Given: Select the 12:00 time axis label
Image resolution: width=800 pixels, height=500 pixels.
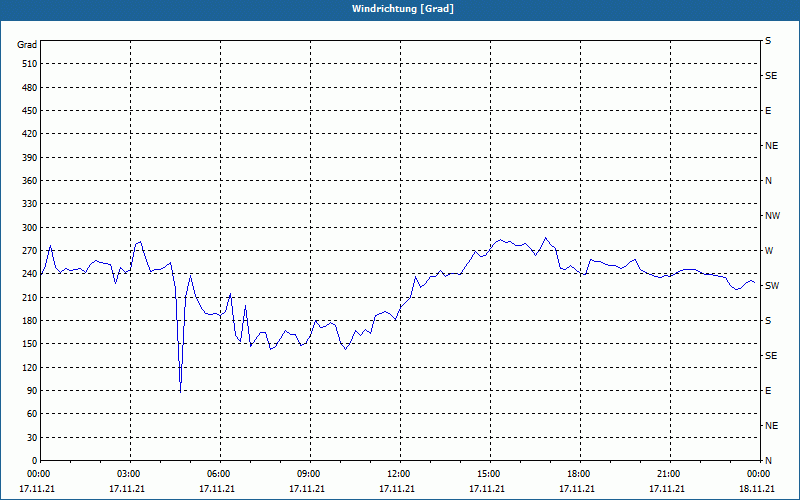Looking at the screenshot, I should [x=400, y=474].
